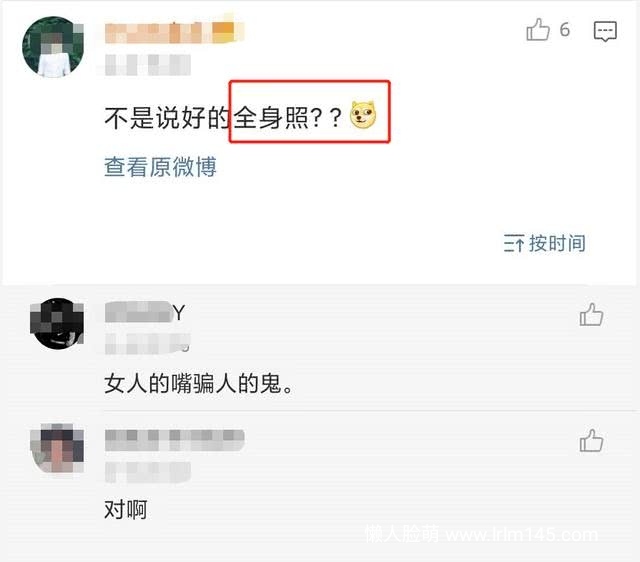Select the comment text '不是说好的全身照??'

(223, 118)
